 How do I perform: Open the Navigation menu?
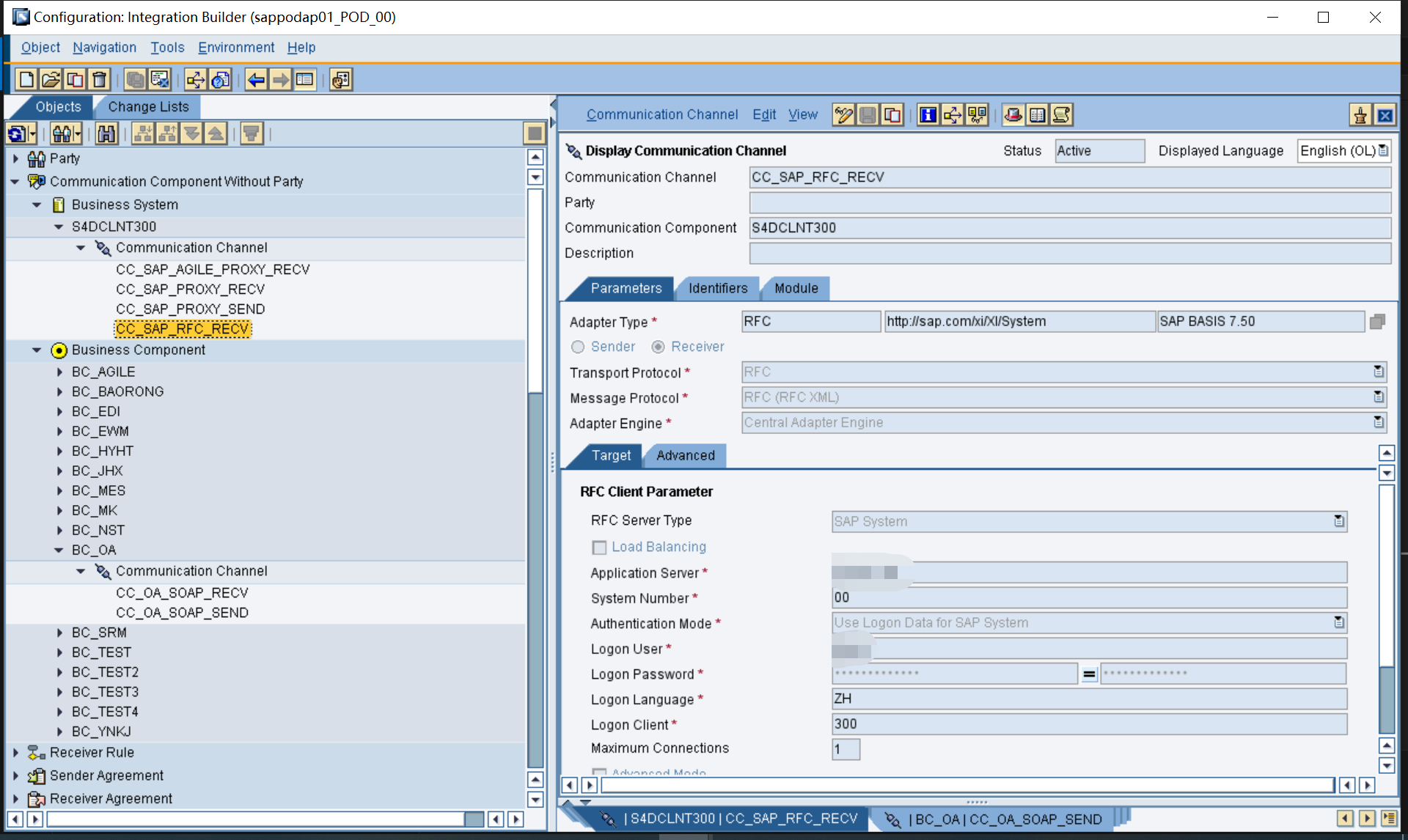pyautogui.click(x=104, y=47)
